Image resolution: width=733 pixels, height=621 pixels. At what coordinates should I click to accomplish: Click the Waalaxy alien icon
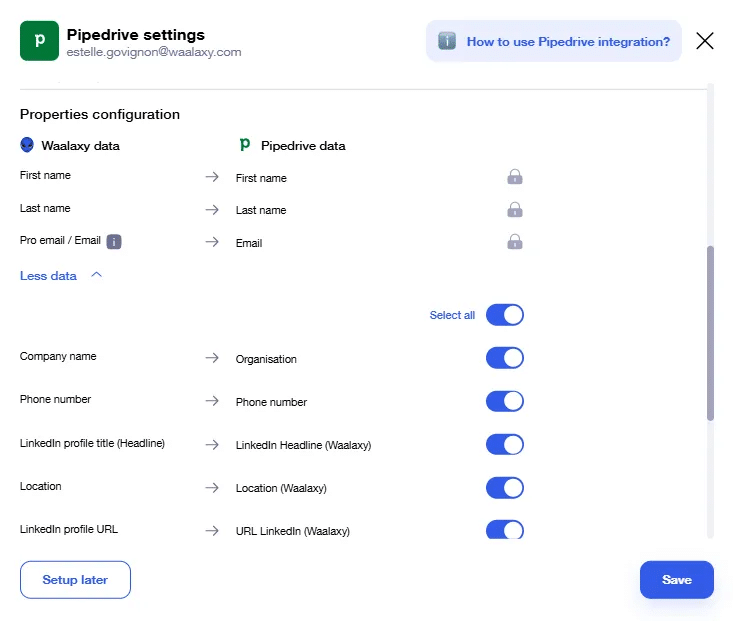click(x=27, y=145)
